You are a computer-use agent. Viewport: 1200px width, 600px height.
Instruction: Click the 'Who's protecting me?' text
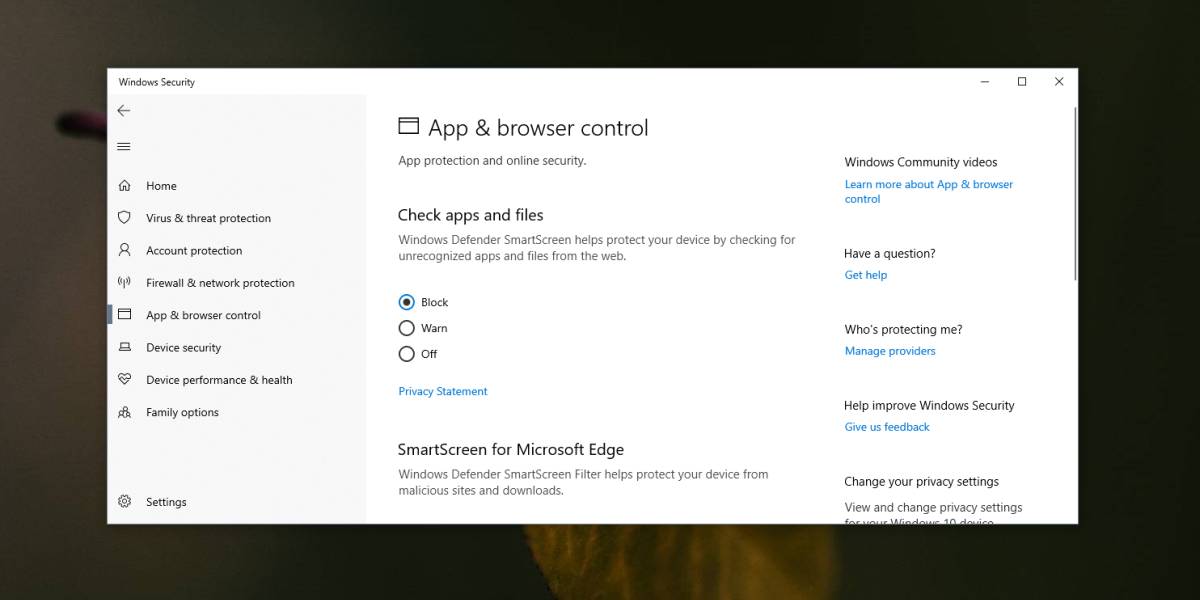point(903,330)
